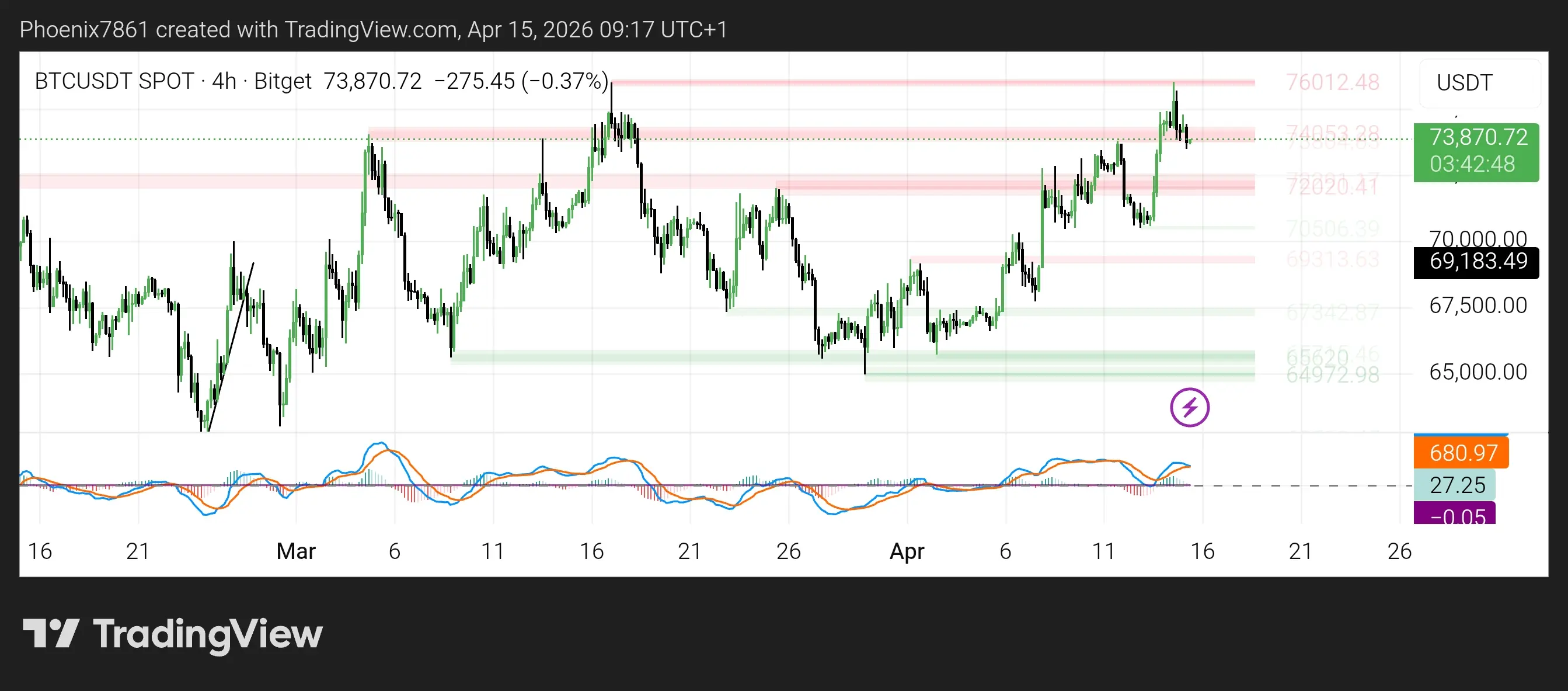
Task: Click the TradingView wordmark text
Action: (x=207, y=634)
